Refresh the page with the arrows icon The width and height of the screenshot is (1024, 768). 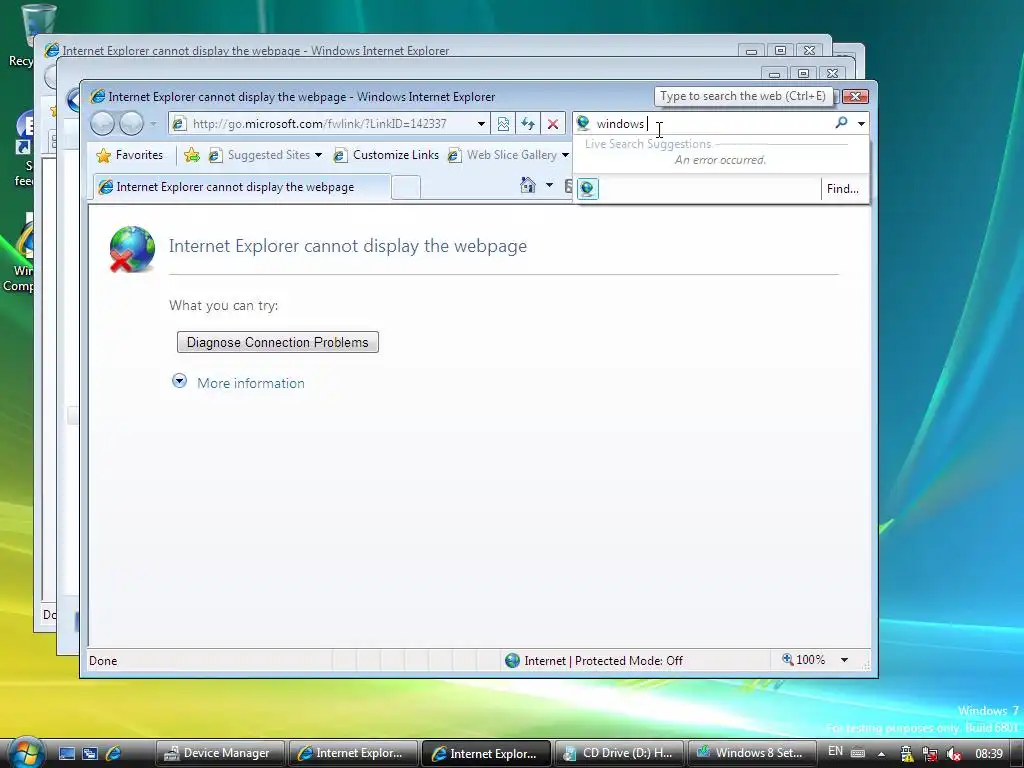(528, 123)
